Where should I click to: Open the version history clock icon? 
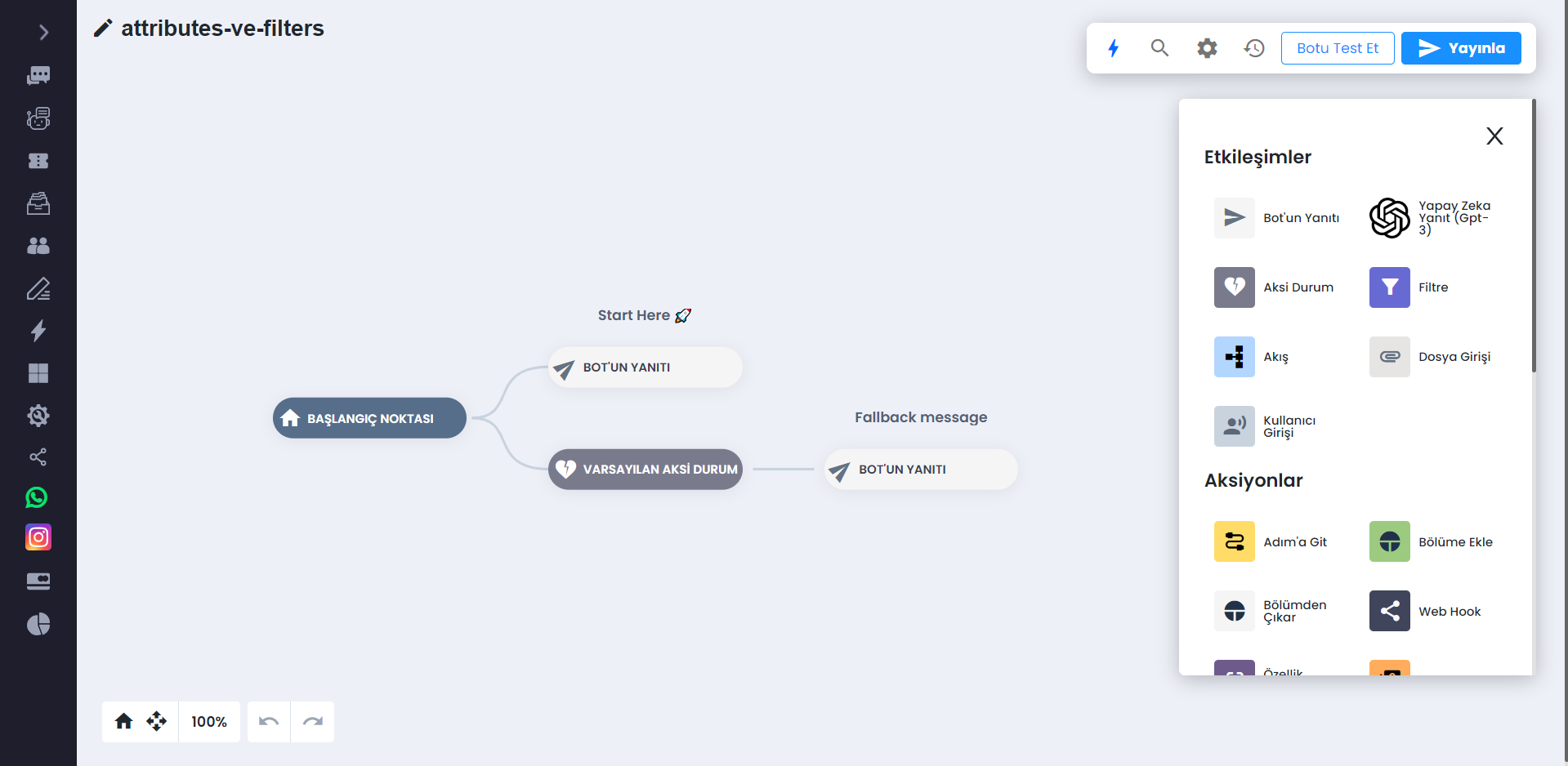click(x=1254, y=48)
